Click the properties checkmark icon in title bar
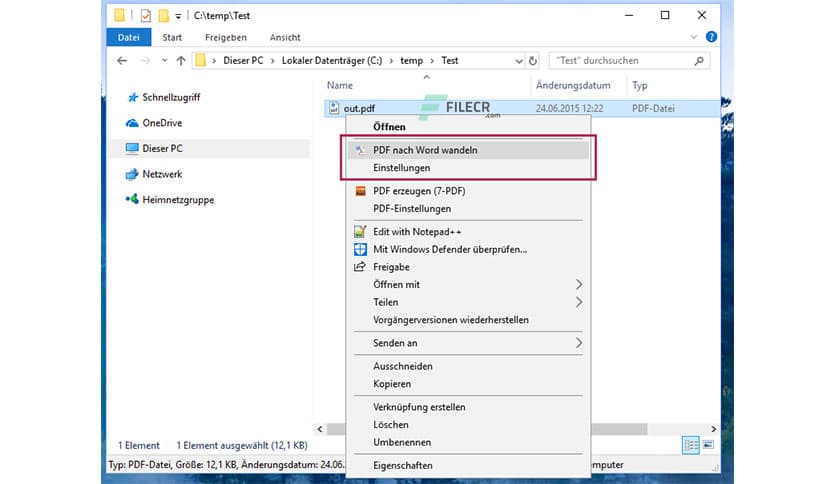Viewport: 836px width, 484px height. (x=145, y=16)
